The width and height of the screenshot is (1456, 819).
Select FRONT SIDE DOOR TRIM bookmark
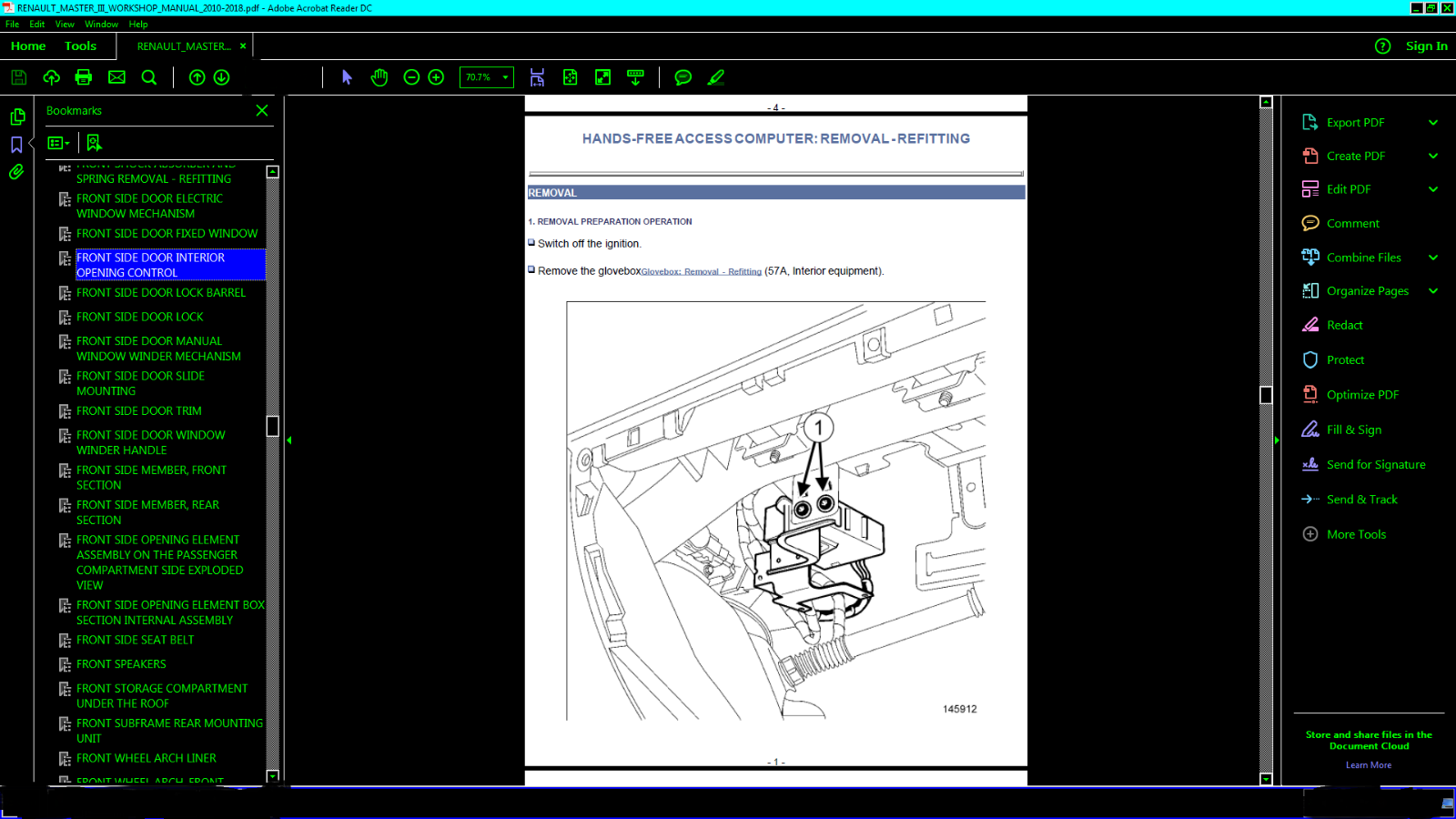pyautogui.click(x=139, y=411)
